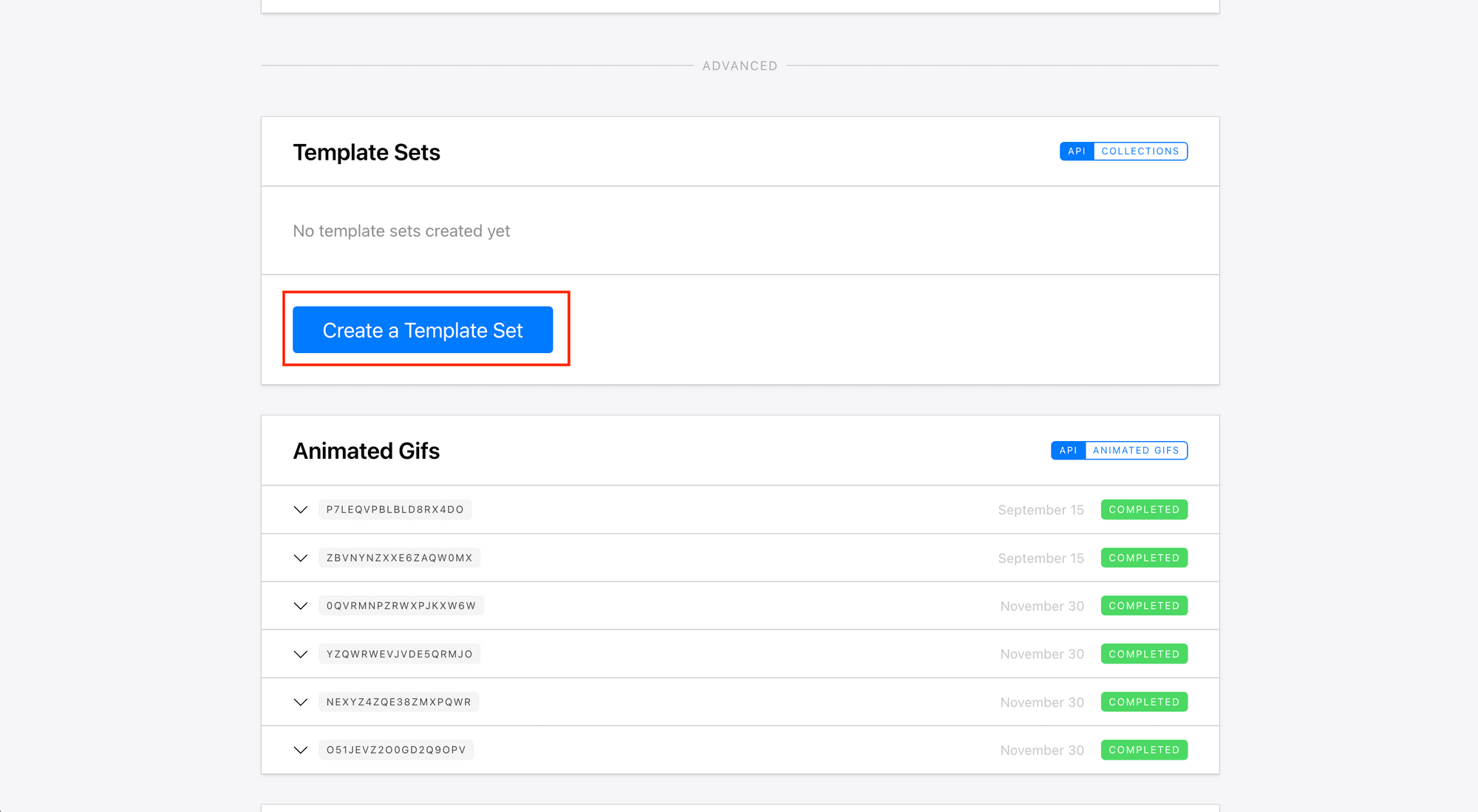
Task: Click the 0QVRMNPZRWXPJKXW6W ID tag
Action: point(401,606)
